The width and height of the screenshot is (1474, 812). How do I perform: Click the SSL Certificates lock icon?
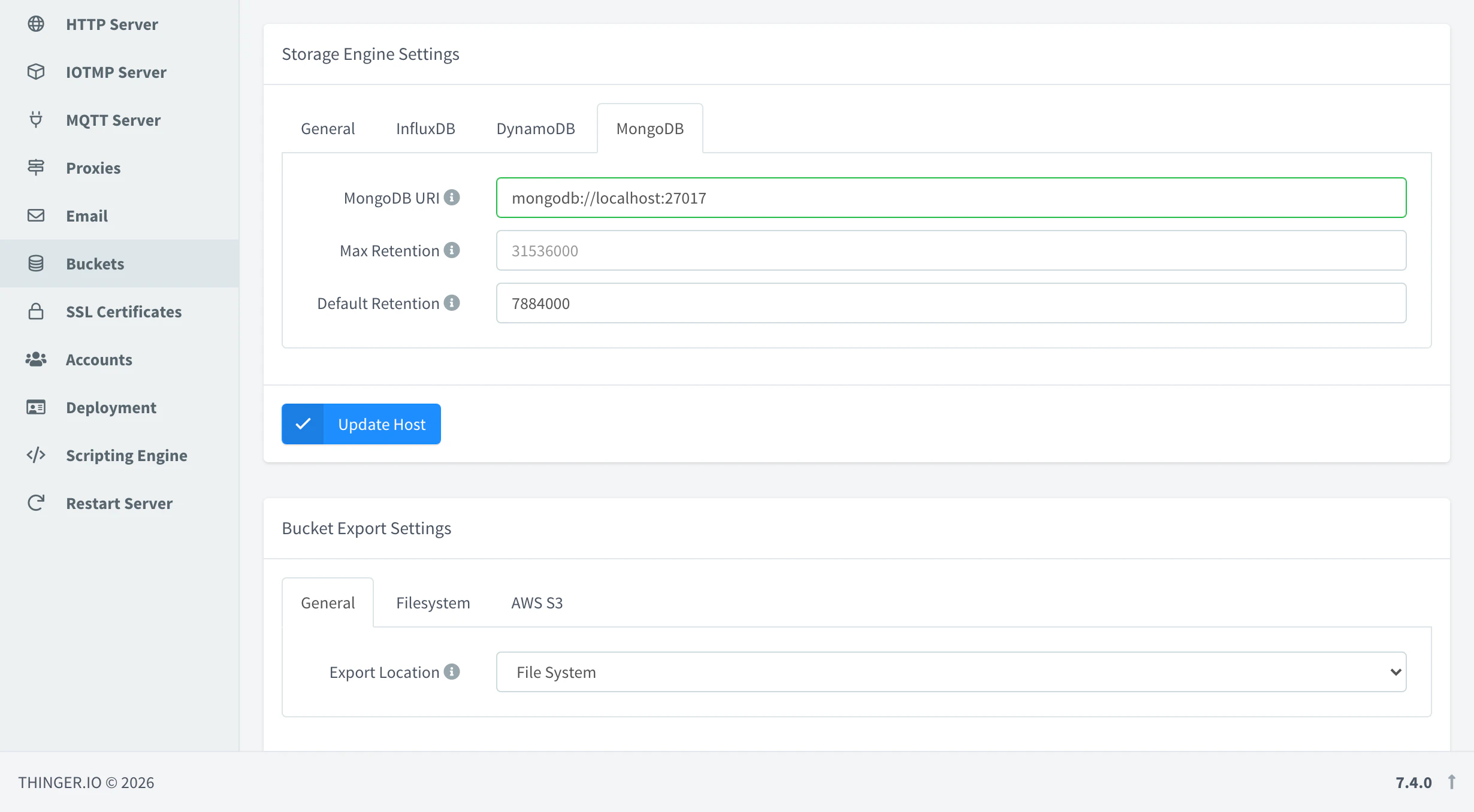pyautogui.click(x=36, y=311)
